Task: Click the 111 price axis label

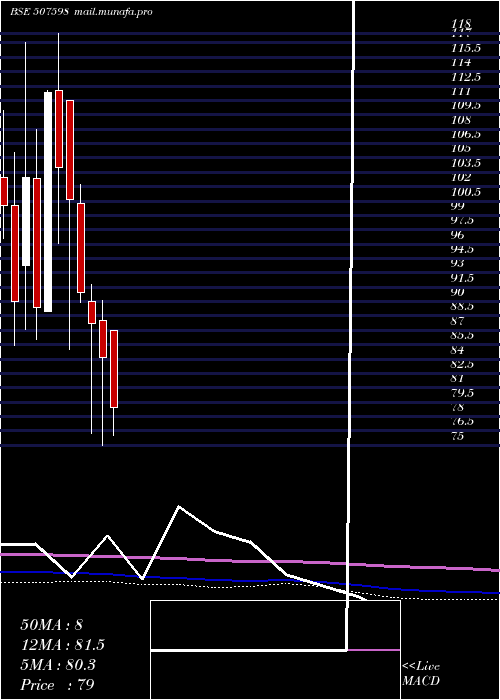Action: (461, 92)
